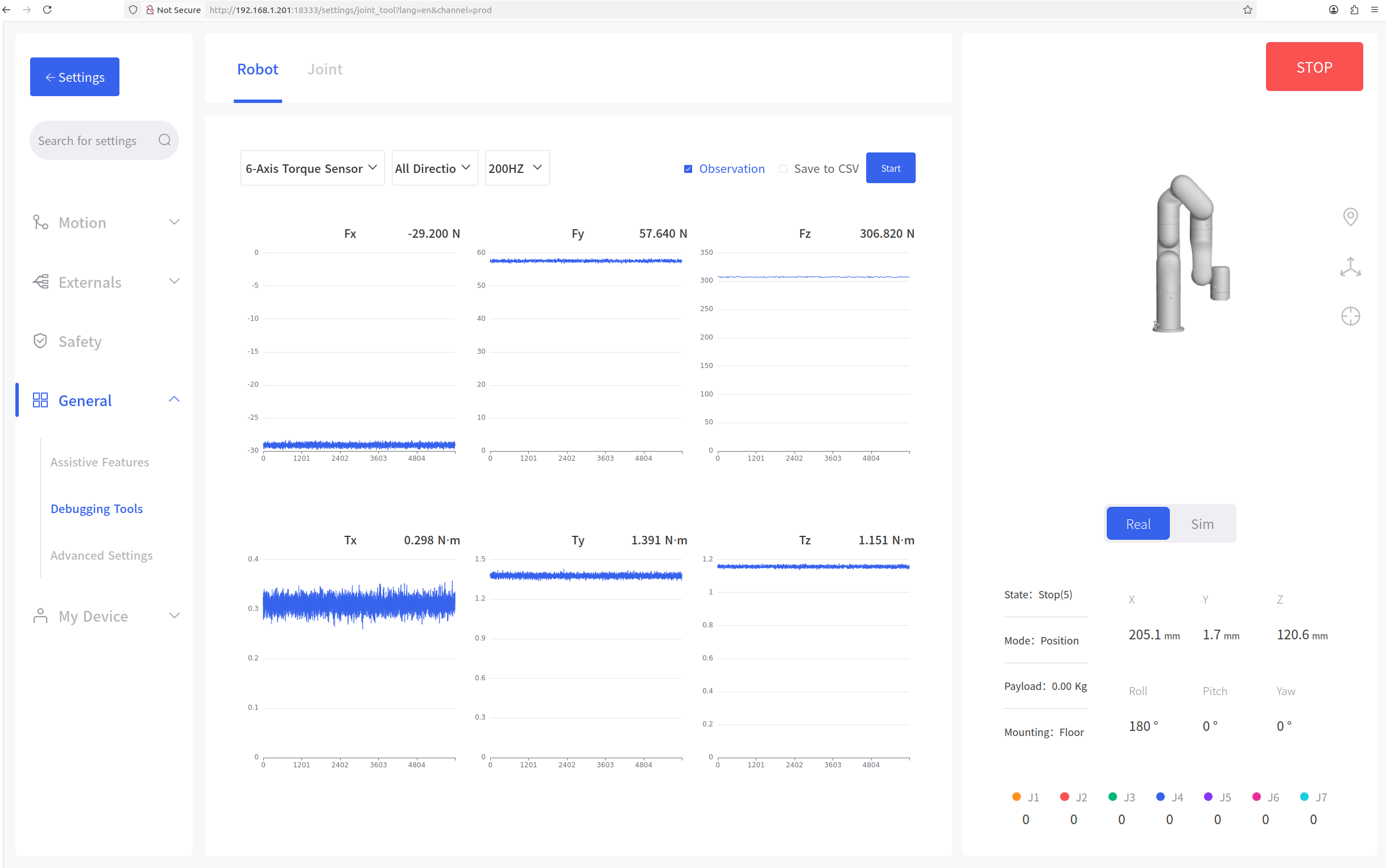Click the Mounting: Floor text
This screenshot has height=868, width=1386.
point(1044,732)
